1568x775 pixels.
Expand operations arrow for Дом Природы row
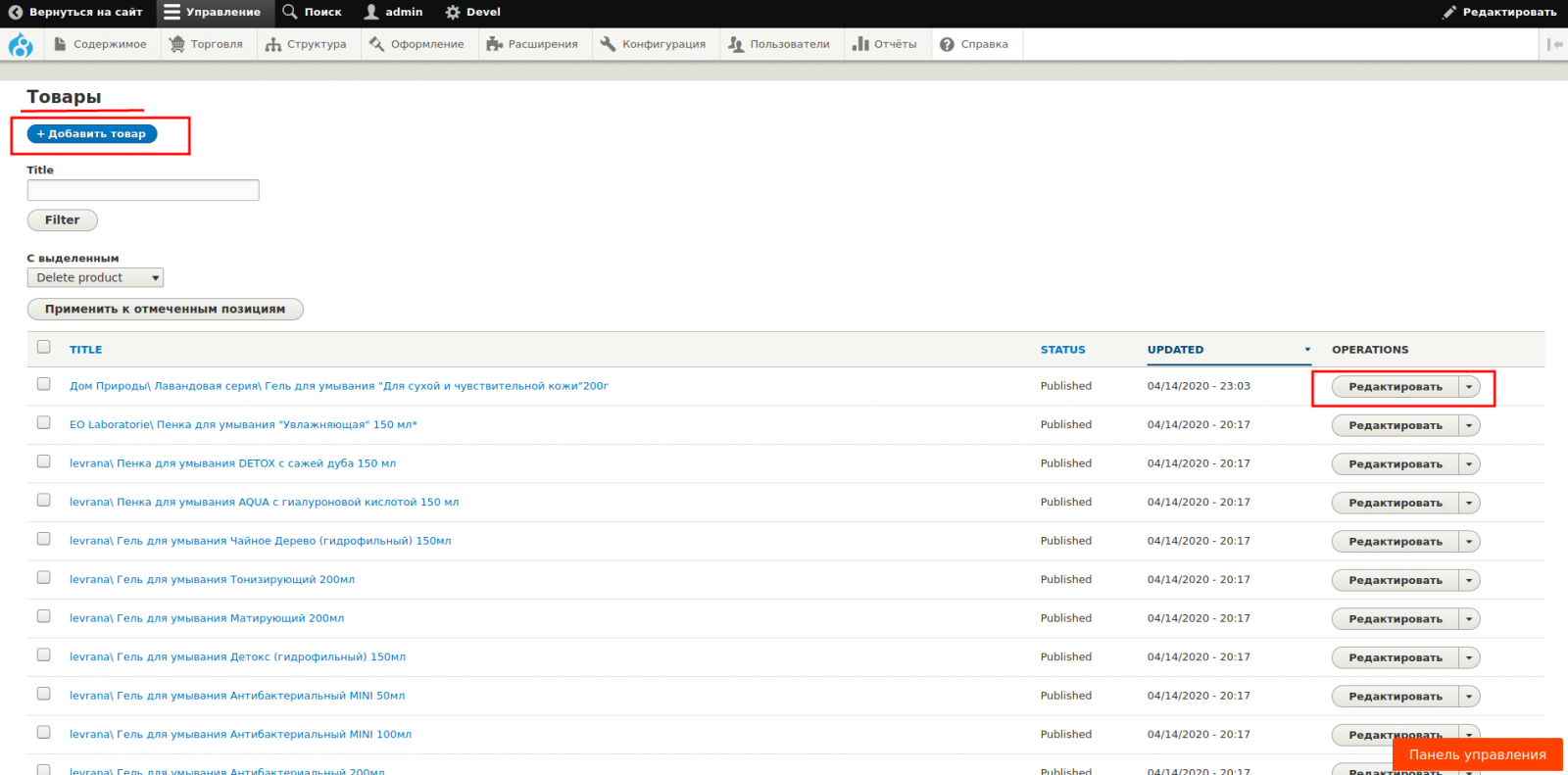pyautogui.click(x=1469, y=387)
